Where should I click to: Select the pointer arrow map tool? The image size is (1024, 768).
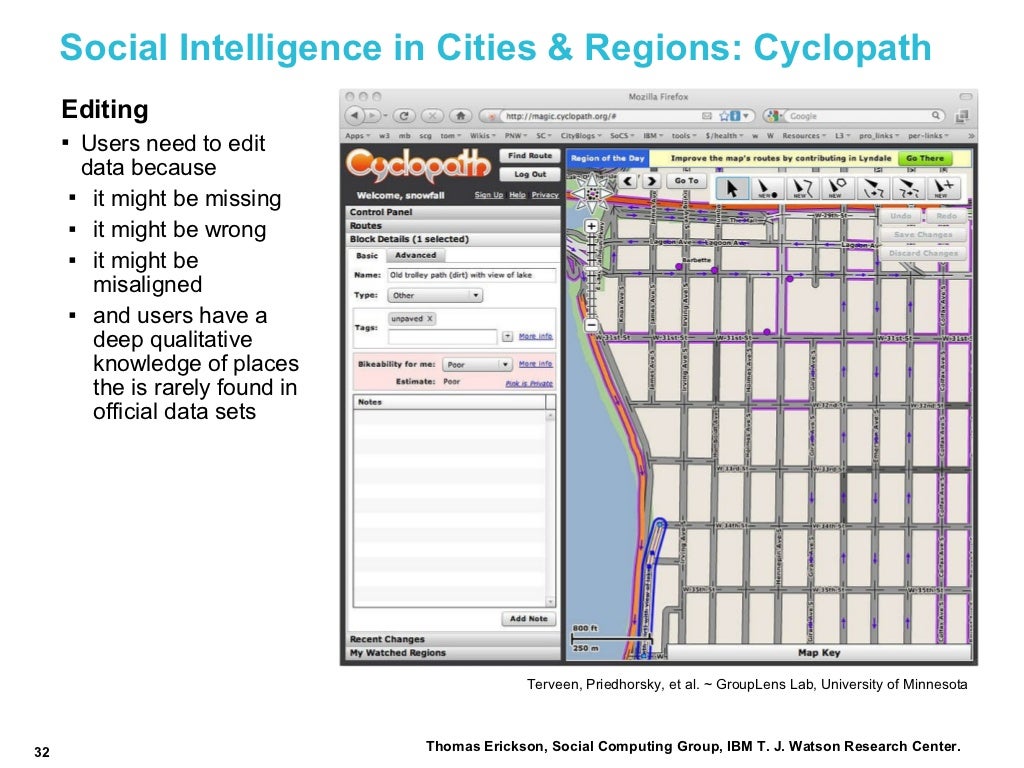731,188
